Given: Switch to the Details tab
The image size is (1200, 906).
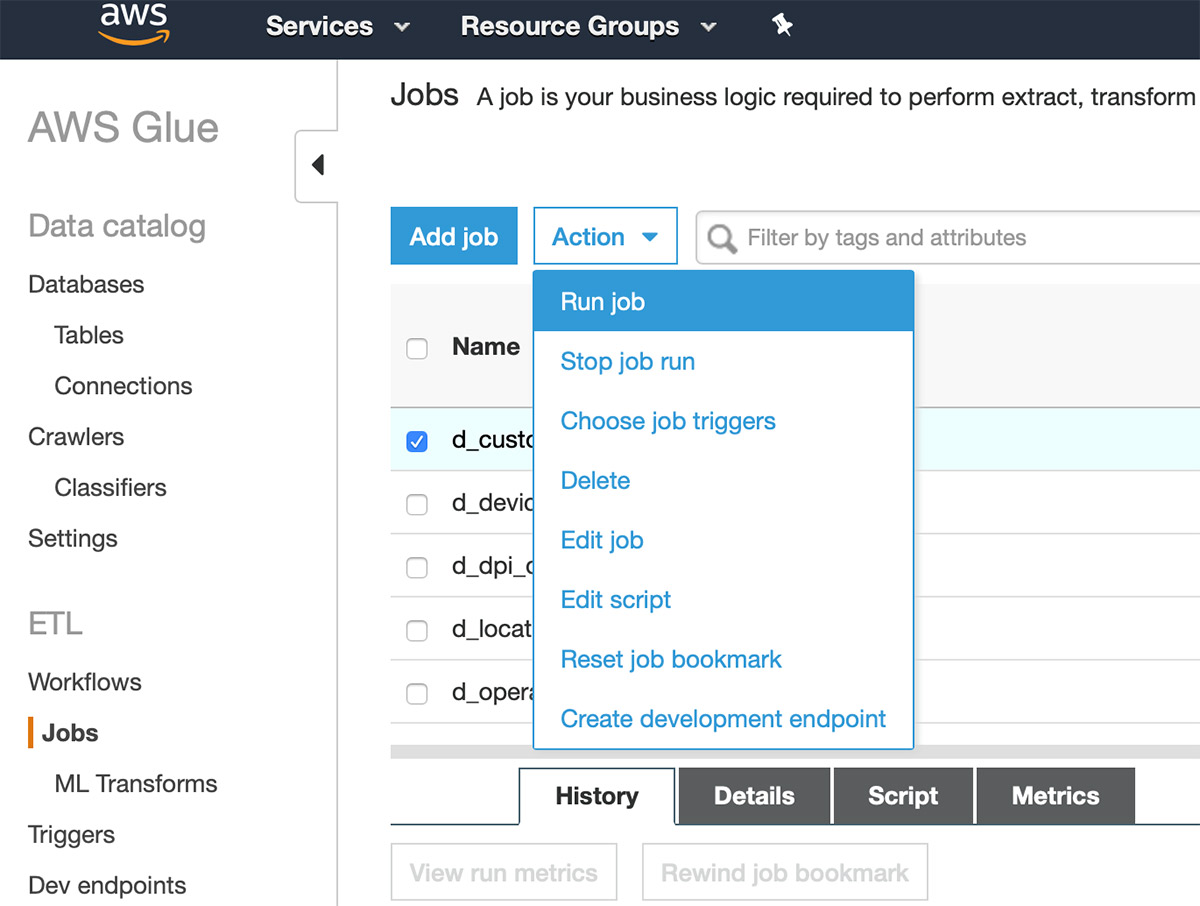Looking at the screenshot, I should click(754, 796).
